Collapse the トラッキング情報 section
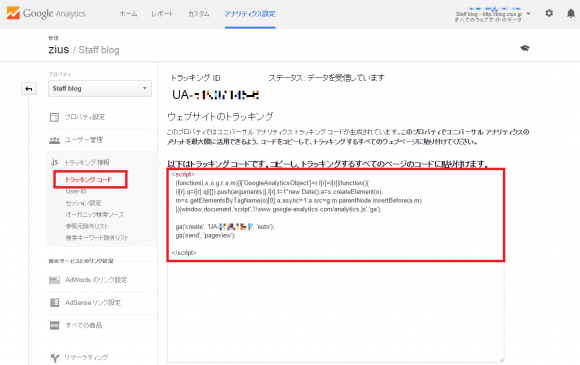 pyautogui.click(x=87, y=162)
